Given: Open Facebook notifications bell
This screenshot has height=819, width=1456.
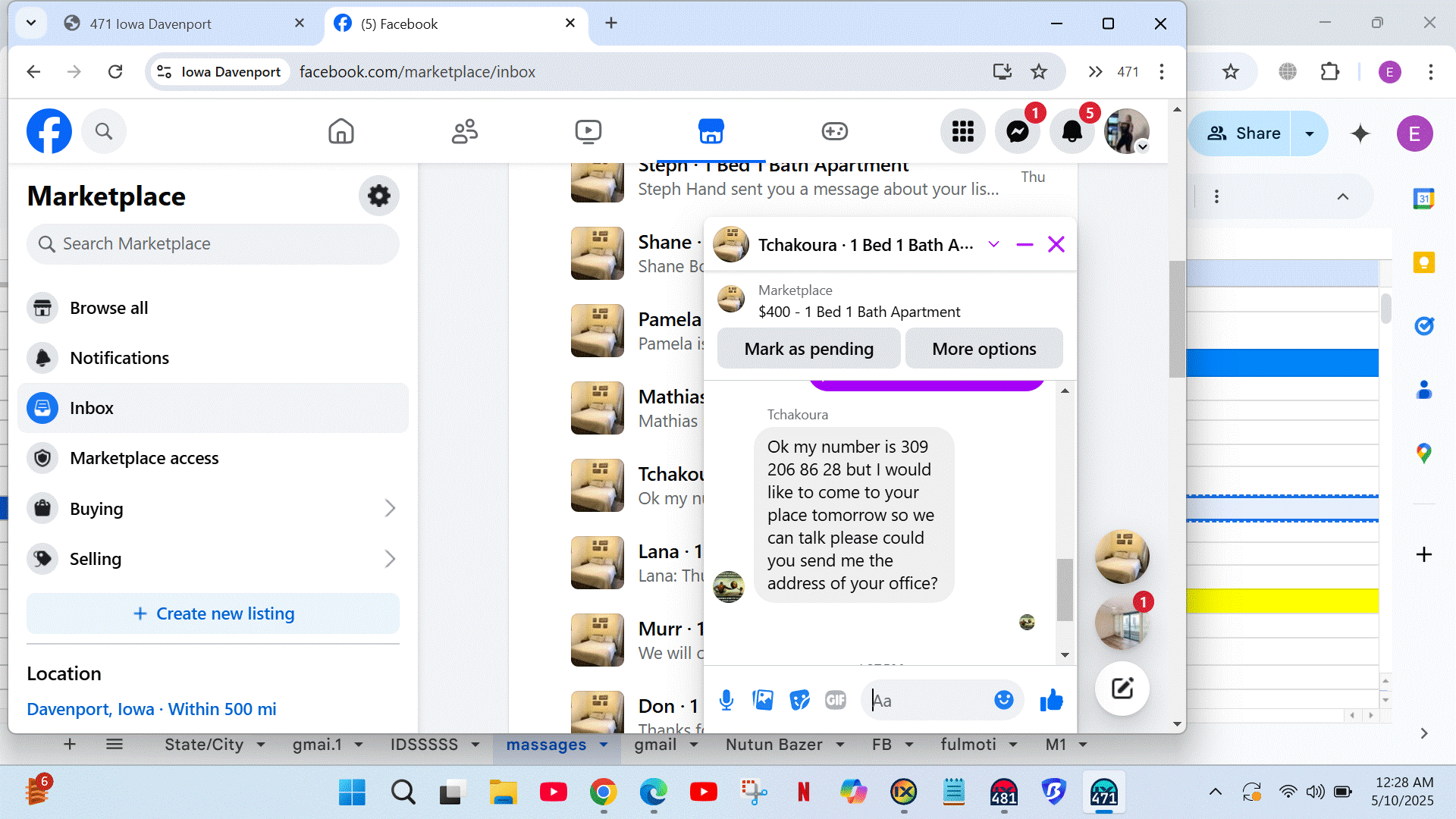Looking at the screenshot, I should [1072, 132].
